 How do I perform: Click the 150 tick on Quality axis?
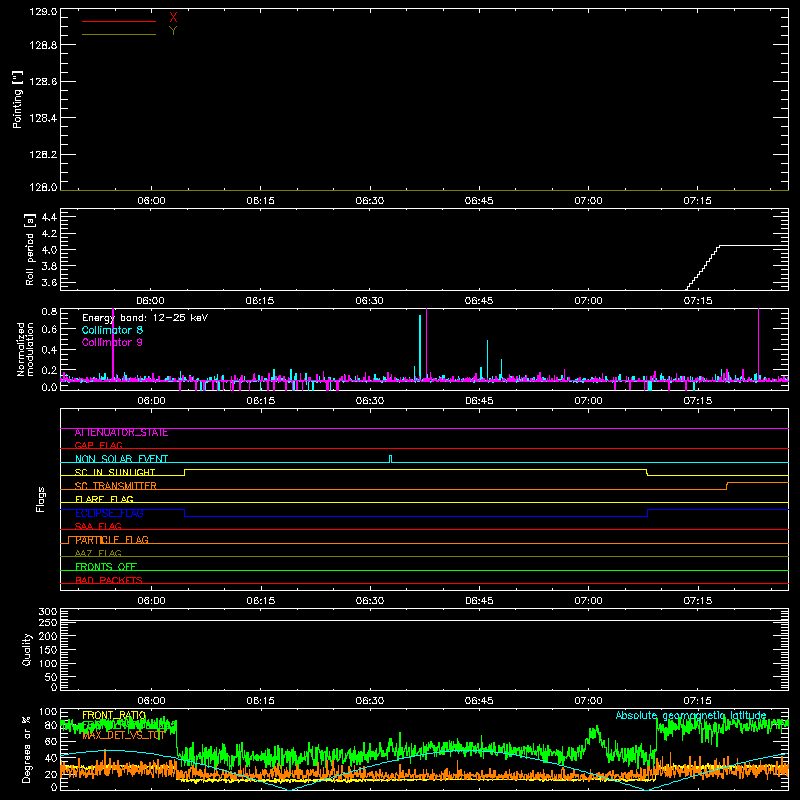(48, 650)
